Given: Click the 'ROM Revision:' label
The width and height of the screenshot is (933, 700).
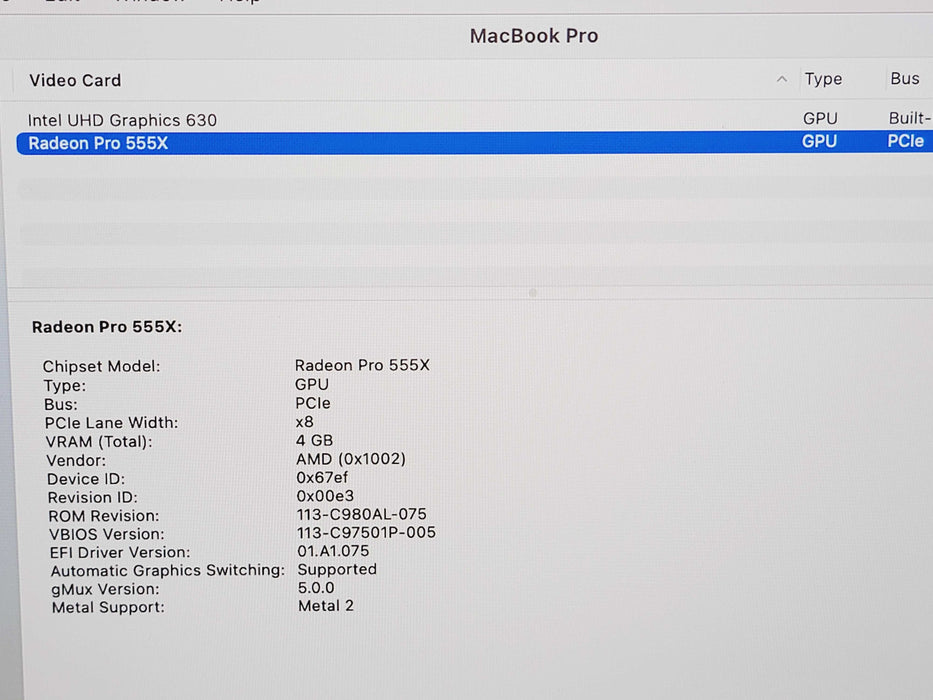Looking at the screenshot, I should click(x=104, y=515).
